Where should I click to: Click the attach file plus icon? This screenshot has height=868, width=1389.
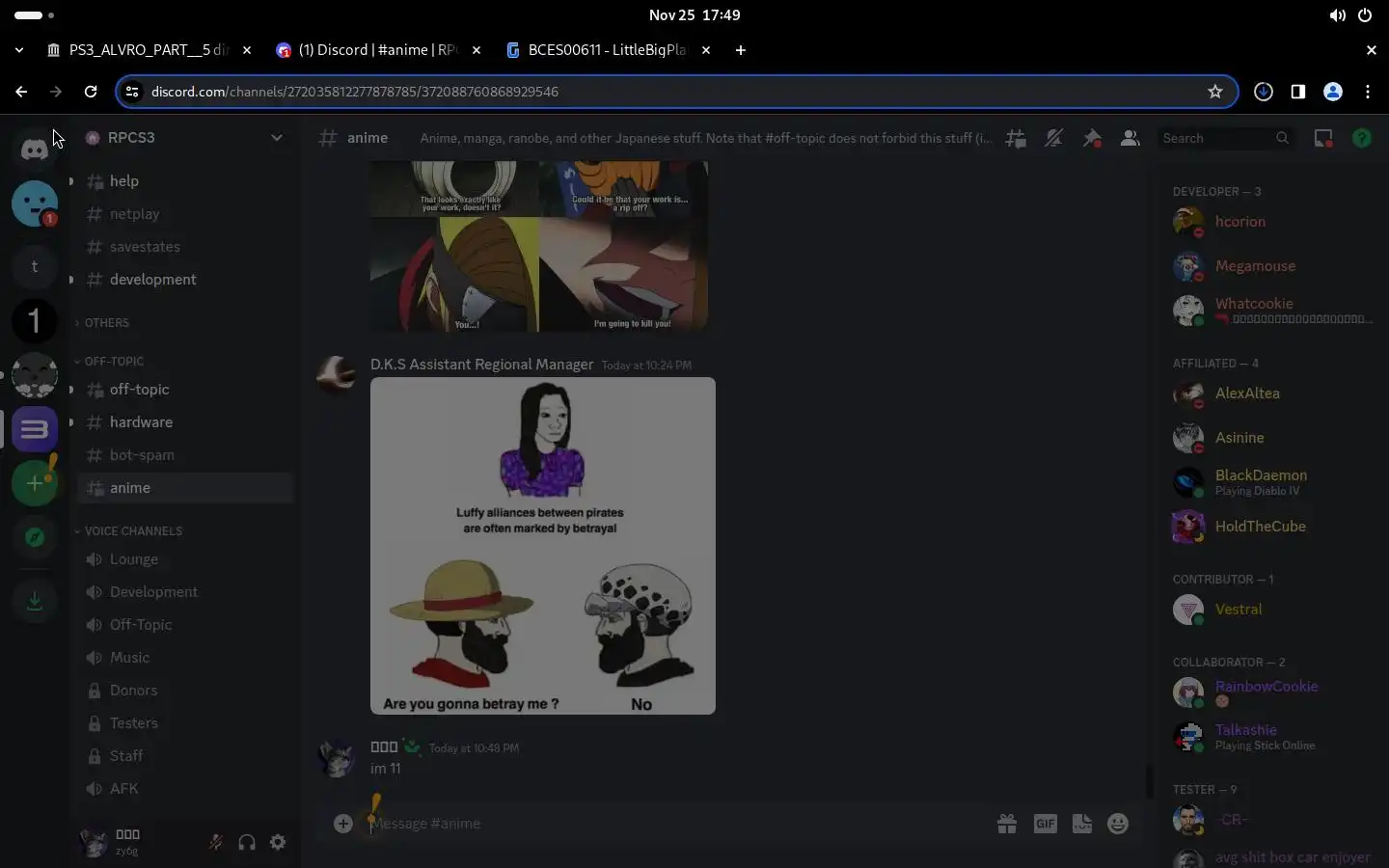coord(342,824)
